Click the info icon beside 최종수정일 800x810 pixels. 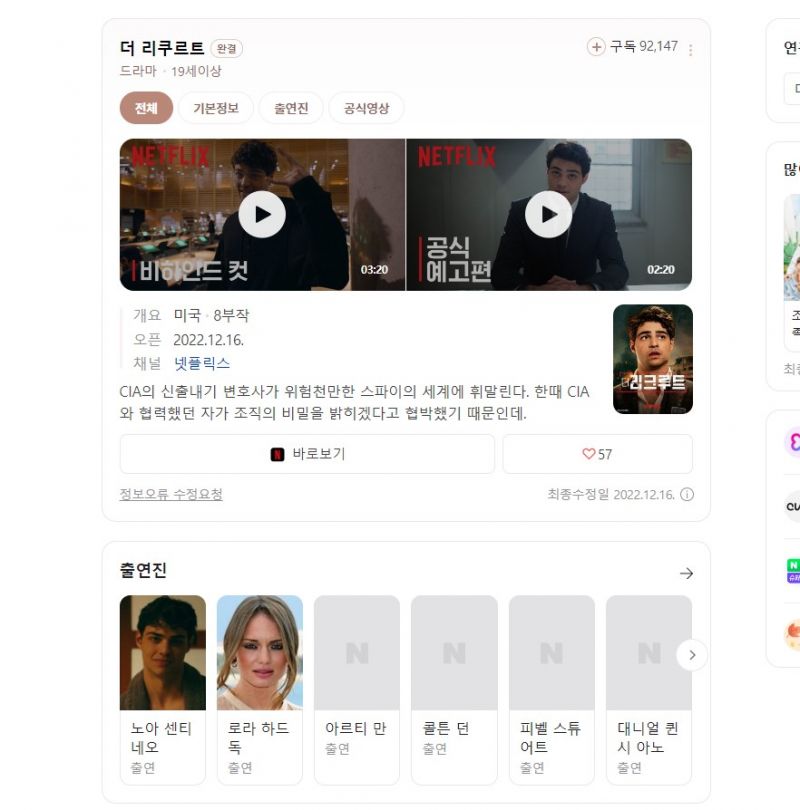point(687,494)
